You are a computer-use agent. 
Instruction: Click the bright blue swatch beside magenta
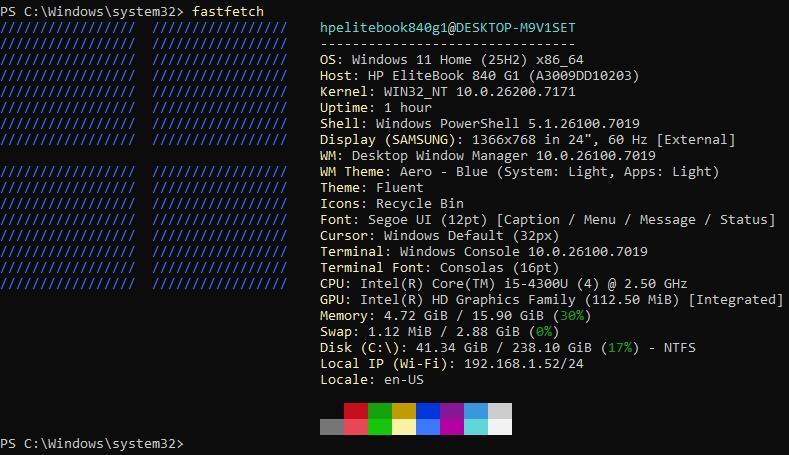coord(428,427)
